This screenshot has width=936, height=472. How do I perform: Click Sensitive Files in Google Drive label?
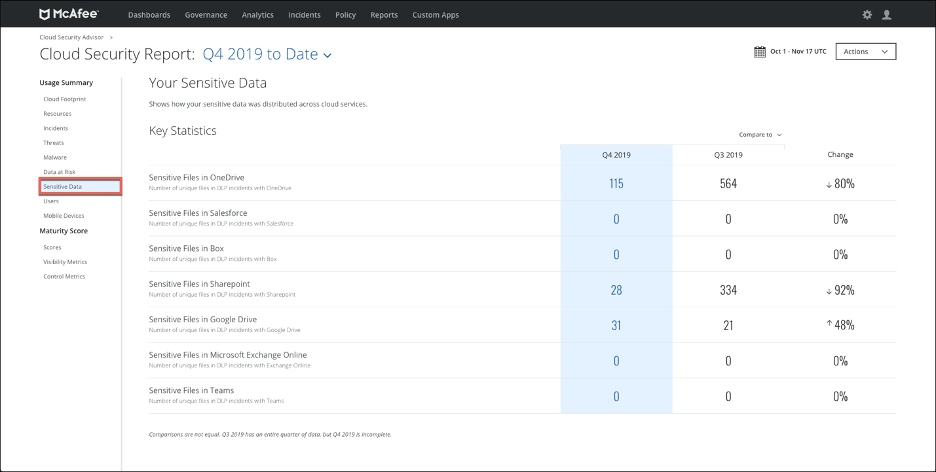(203, 319)
